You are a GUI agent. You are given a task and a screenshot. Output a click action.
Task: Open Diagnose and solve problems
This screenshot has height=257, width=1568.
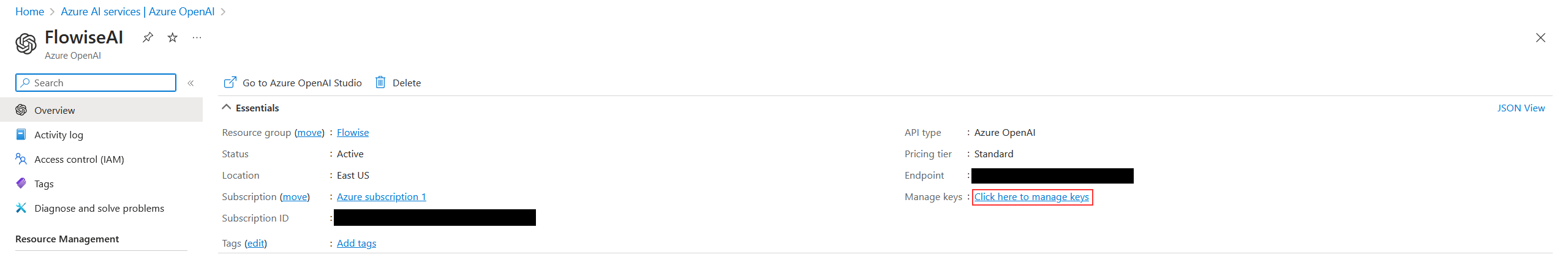pyautogui.click(x=99, y=208)
